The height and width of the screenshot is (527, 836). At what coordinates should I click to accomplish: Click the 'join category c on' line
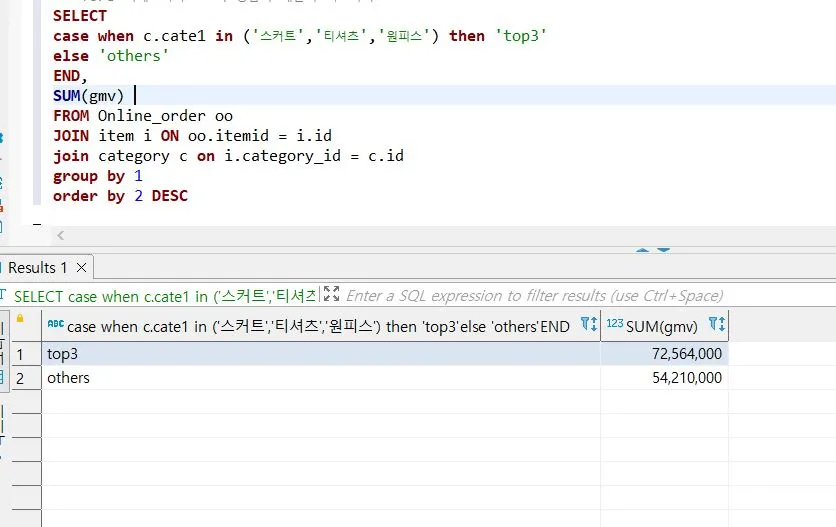pos(228,156)
